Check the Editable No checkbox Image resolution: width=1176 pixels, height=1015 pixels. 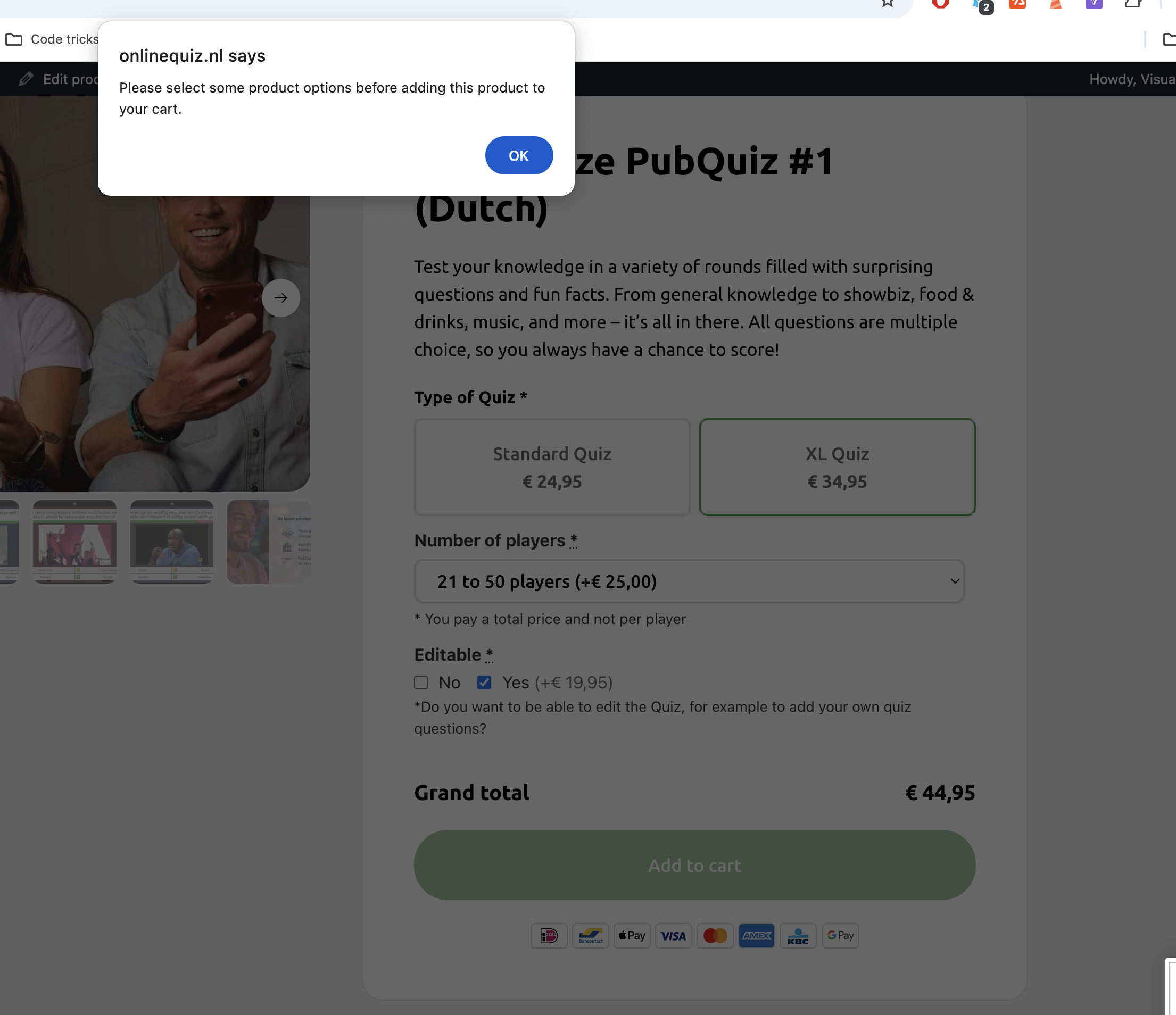click(421, 683)
